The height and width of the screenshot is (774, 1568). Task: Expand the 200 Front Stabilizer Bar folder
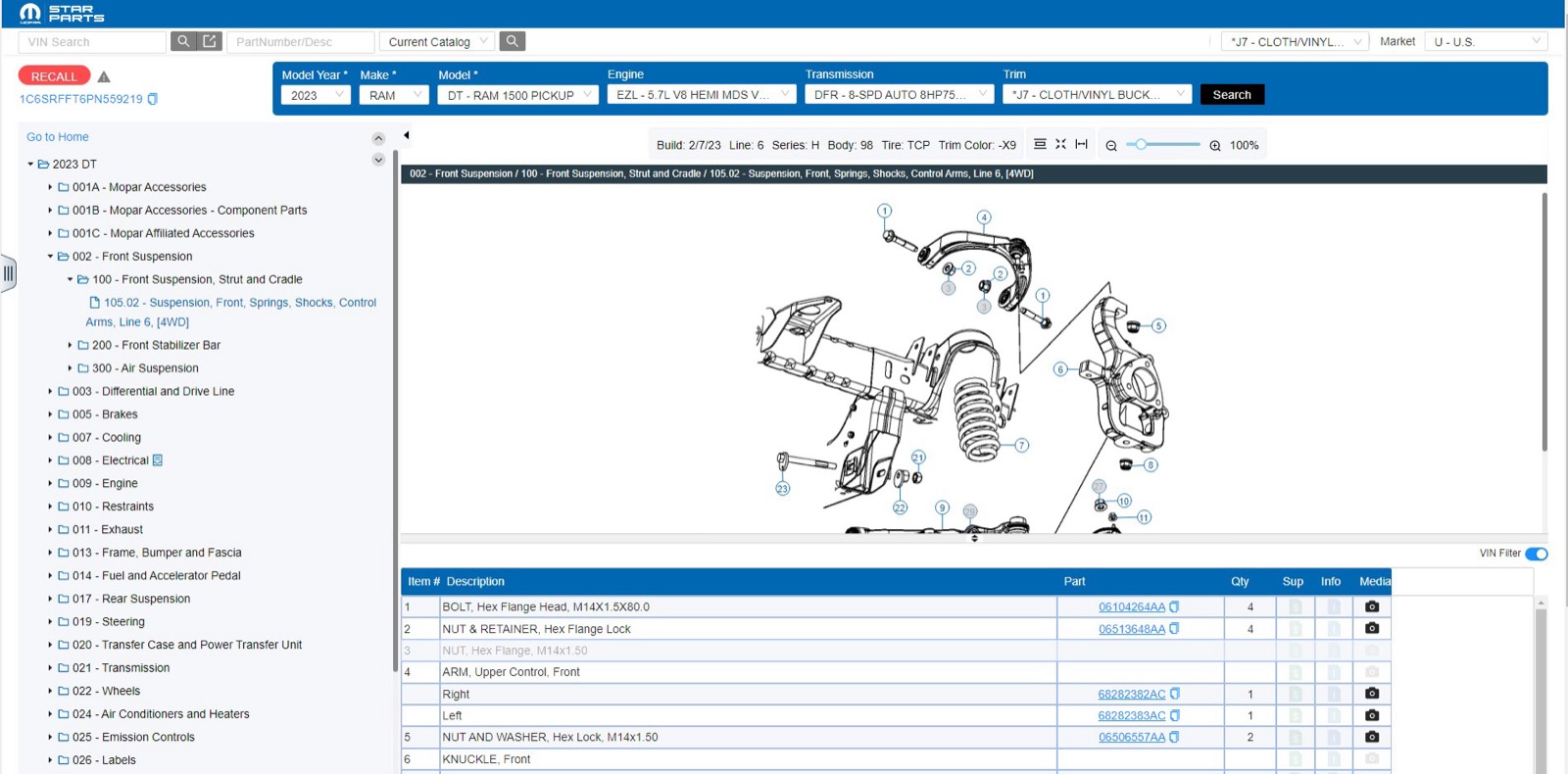pos(70,345)
